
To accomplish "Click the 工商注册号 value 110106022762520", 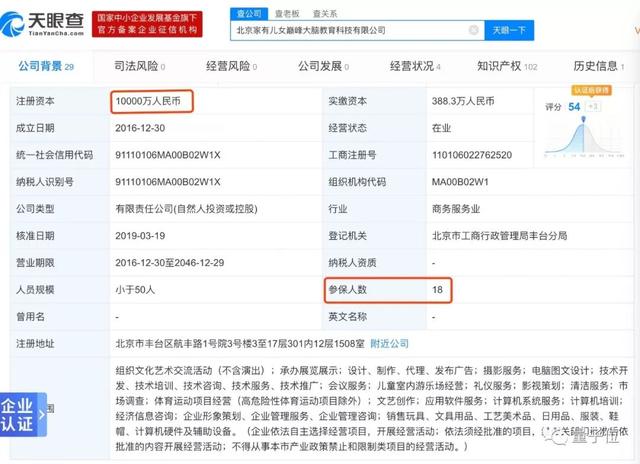I will click(x=472, y=155).
